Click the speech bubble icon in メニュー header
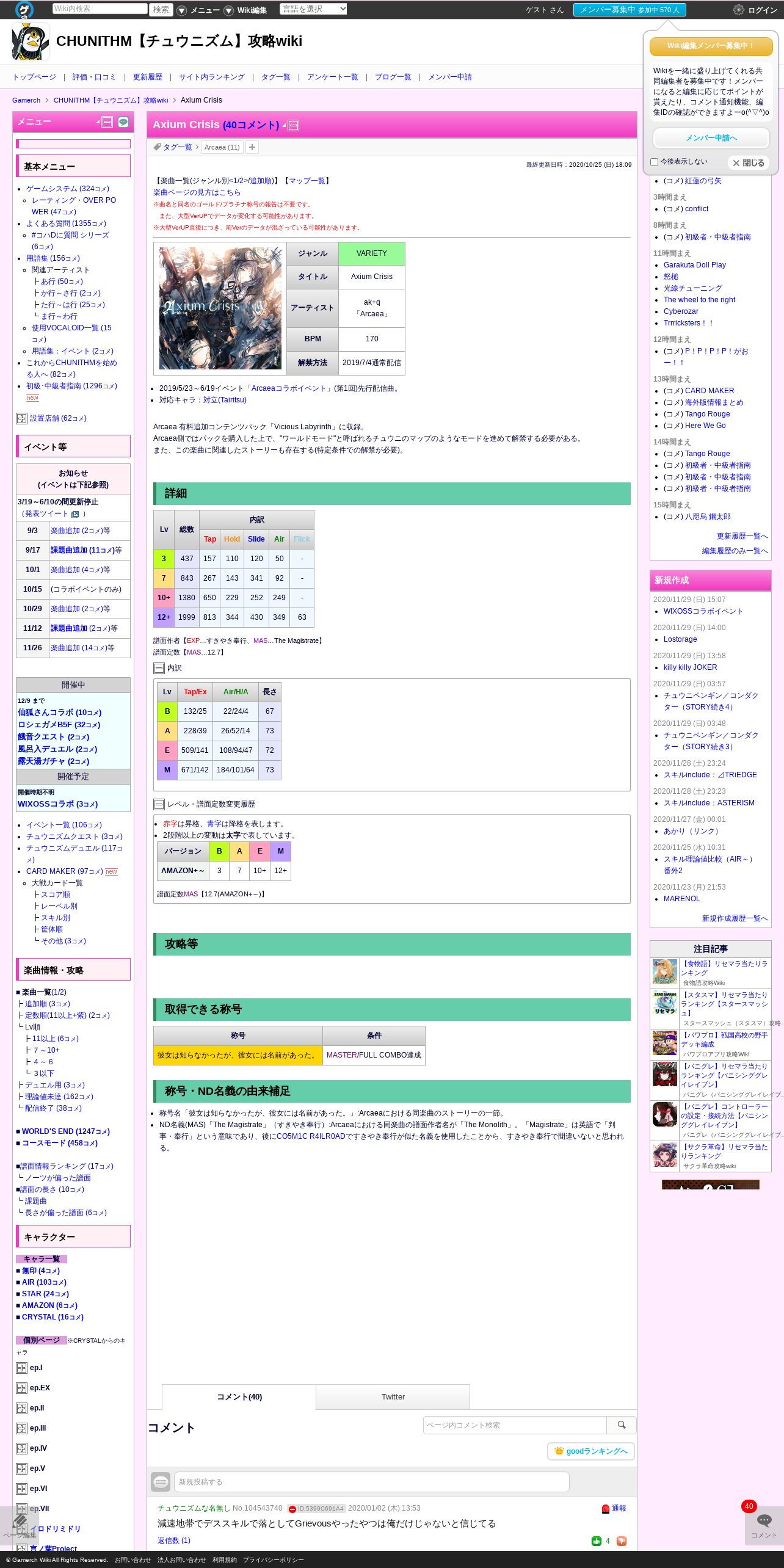Screen dimensions: 784x1568 123,122
